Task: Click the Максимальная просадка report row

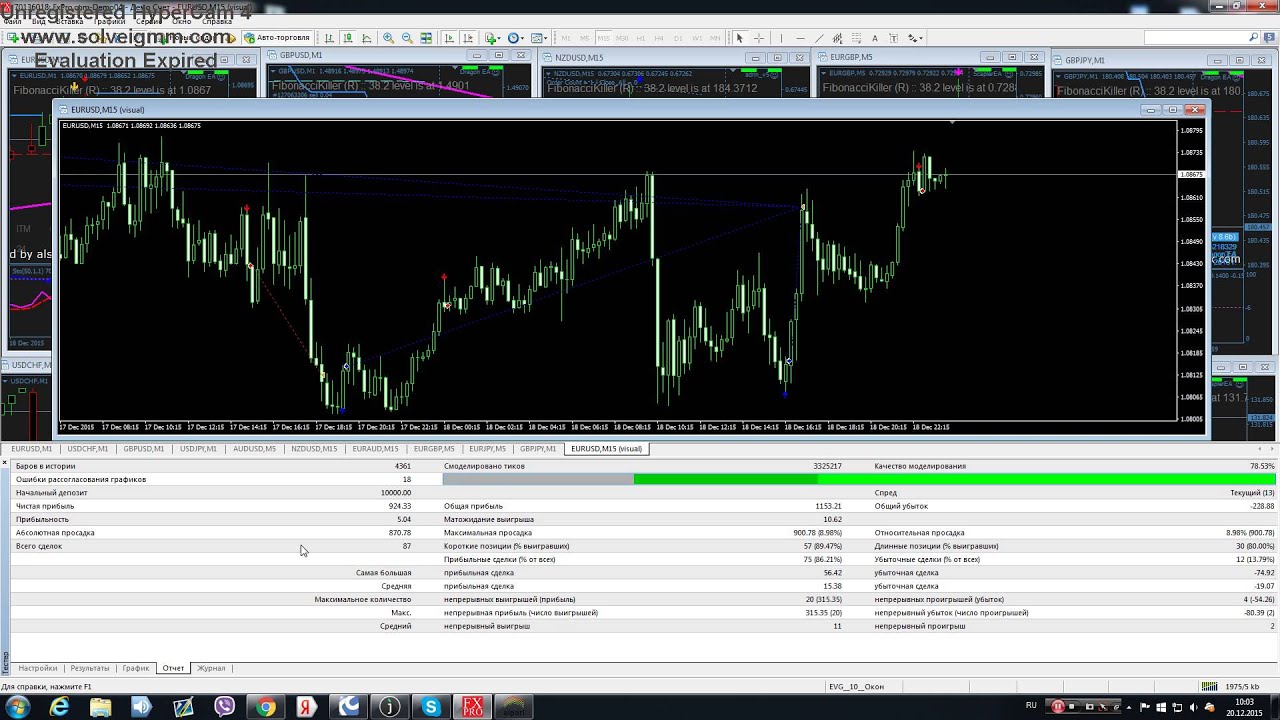Action: (x=644, y=533)
